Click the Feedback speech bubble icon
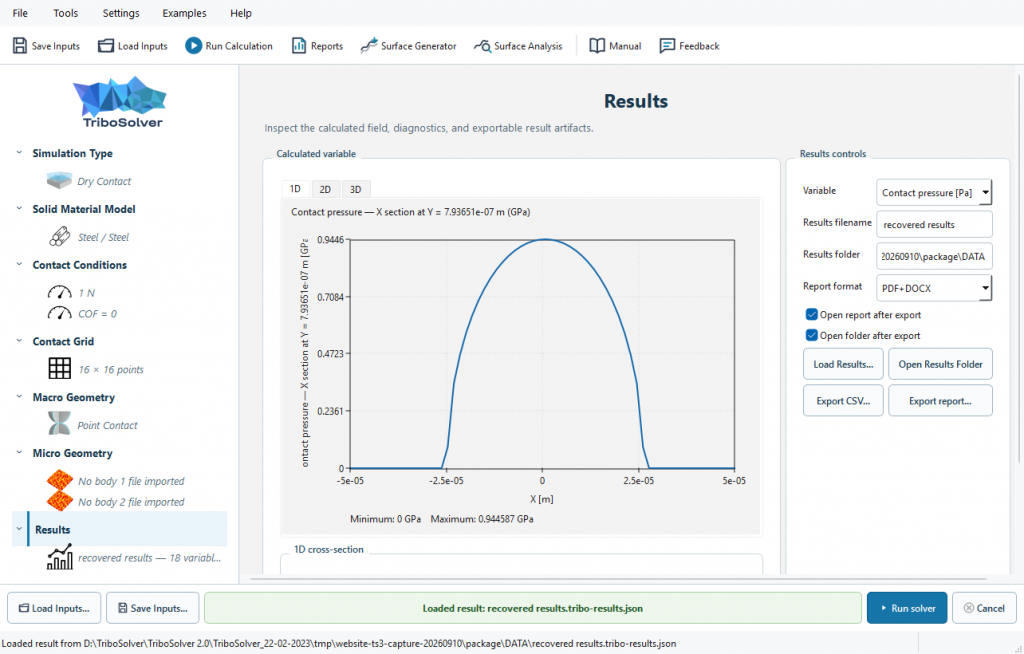1024x654 pixels. (667, 46)
